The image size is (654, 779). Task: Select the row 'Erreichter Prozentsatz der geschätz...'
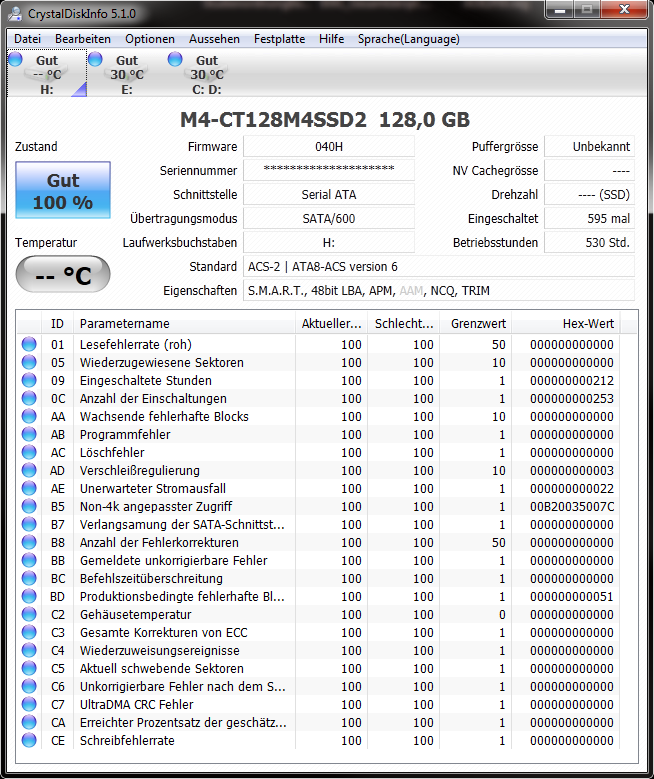(x=318, y=722)
